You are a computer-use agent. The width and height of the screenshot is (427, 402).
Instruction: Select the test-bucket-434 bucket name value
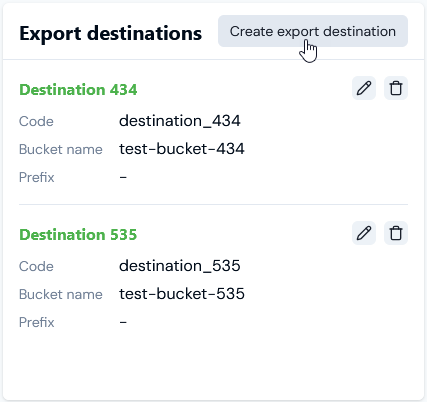[182, 149]
